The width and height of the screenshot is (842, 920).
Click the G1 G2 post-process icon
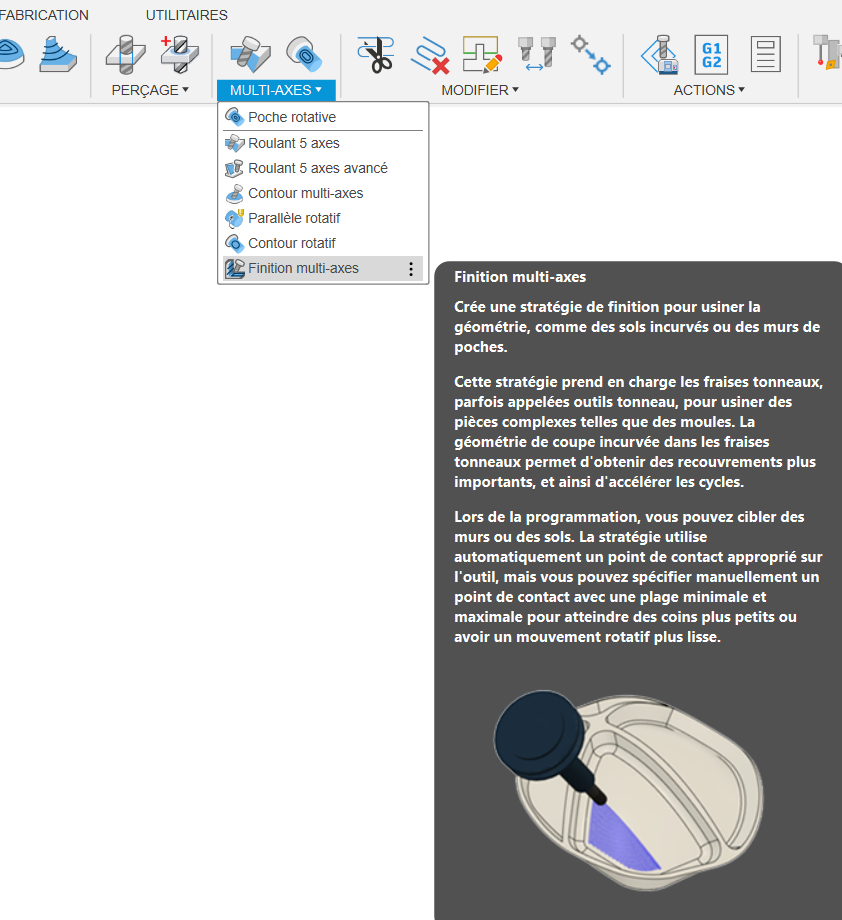tap(711, 54)
